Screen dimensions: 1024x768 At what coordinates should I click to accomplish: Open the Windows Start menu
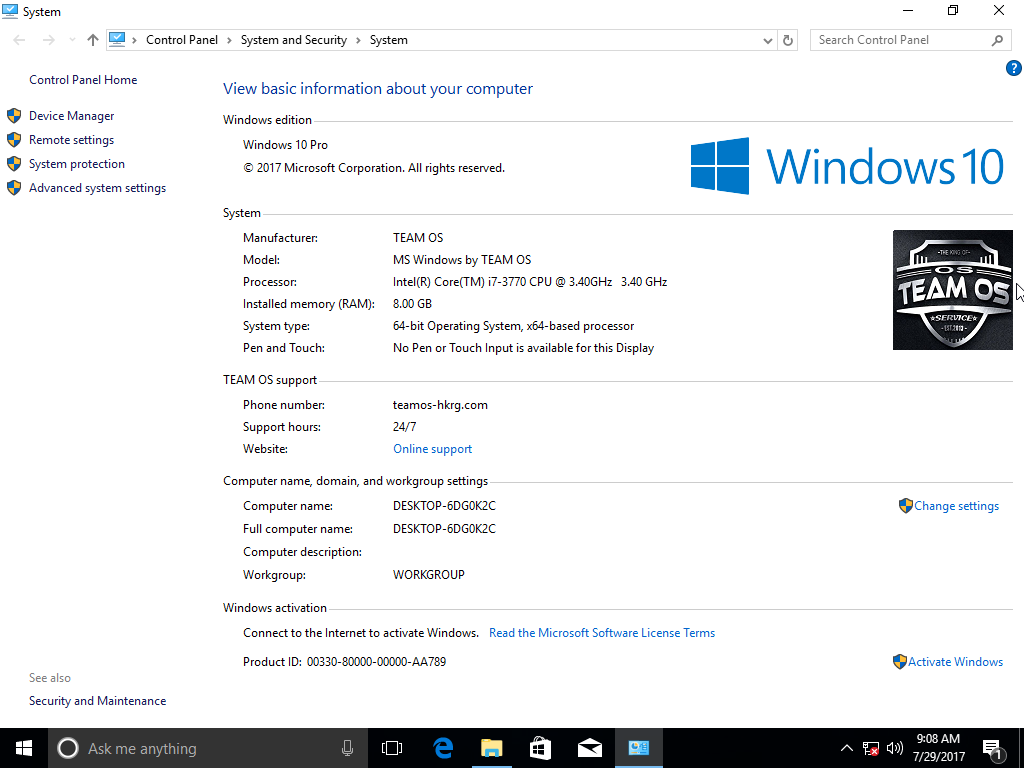click(x=24, y=748)
